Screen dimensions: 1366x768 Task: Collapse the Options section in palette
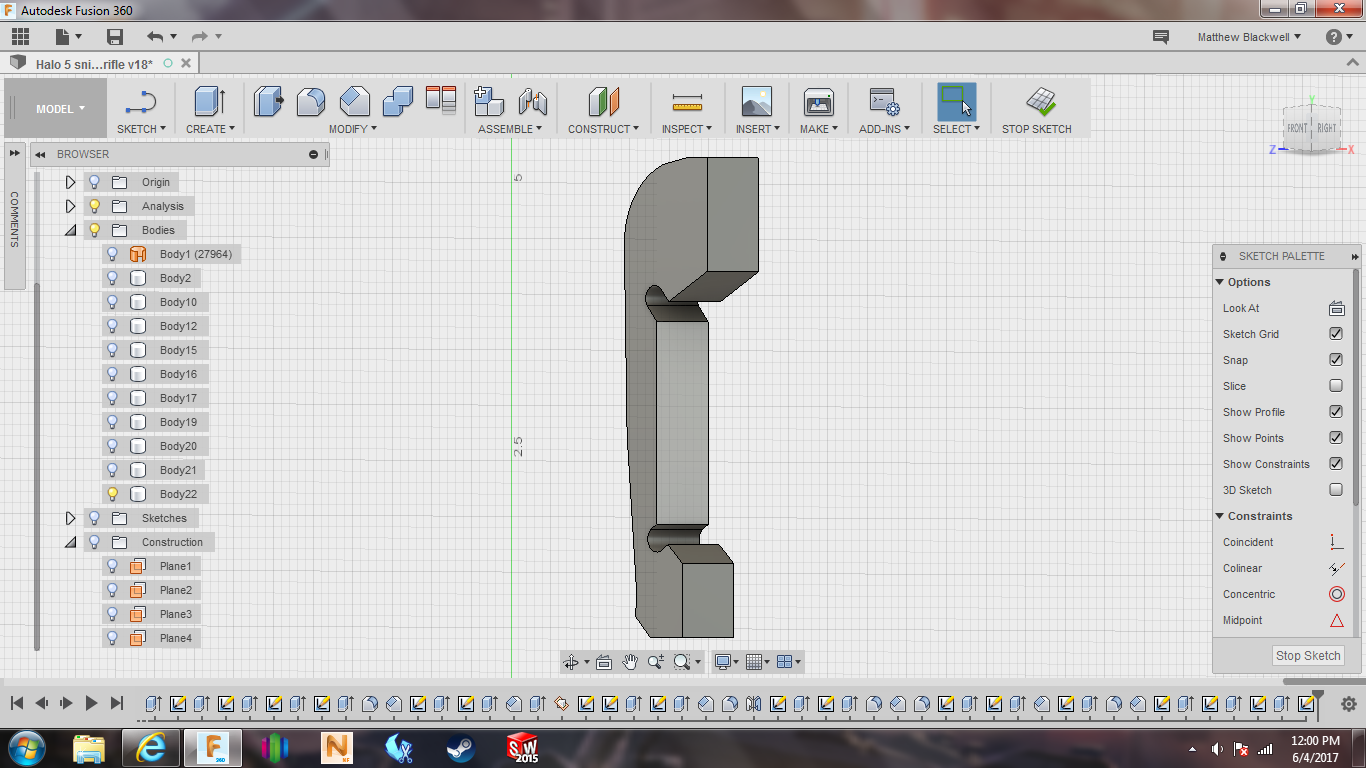coord(1220,282)
